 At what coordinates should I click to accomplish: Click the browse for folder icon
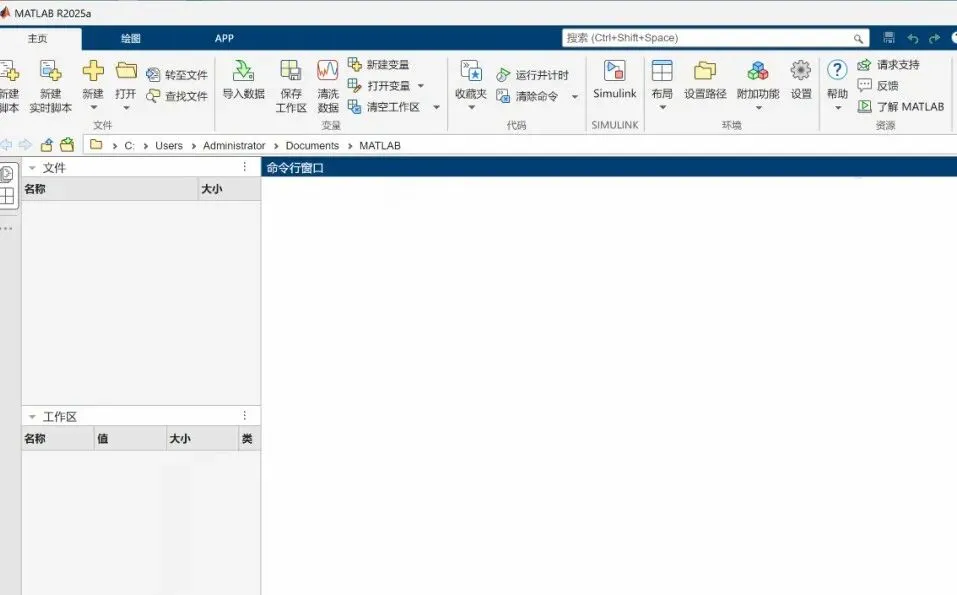pos(67,145)
